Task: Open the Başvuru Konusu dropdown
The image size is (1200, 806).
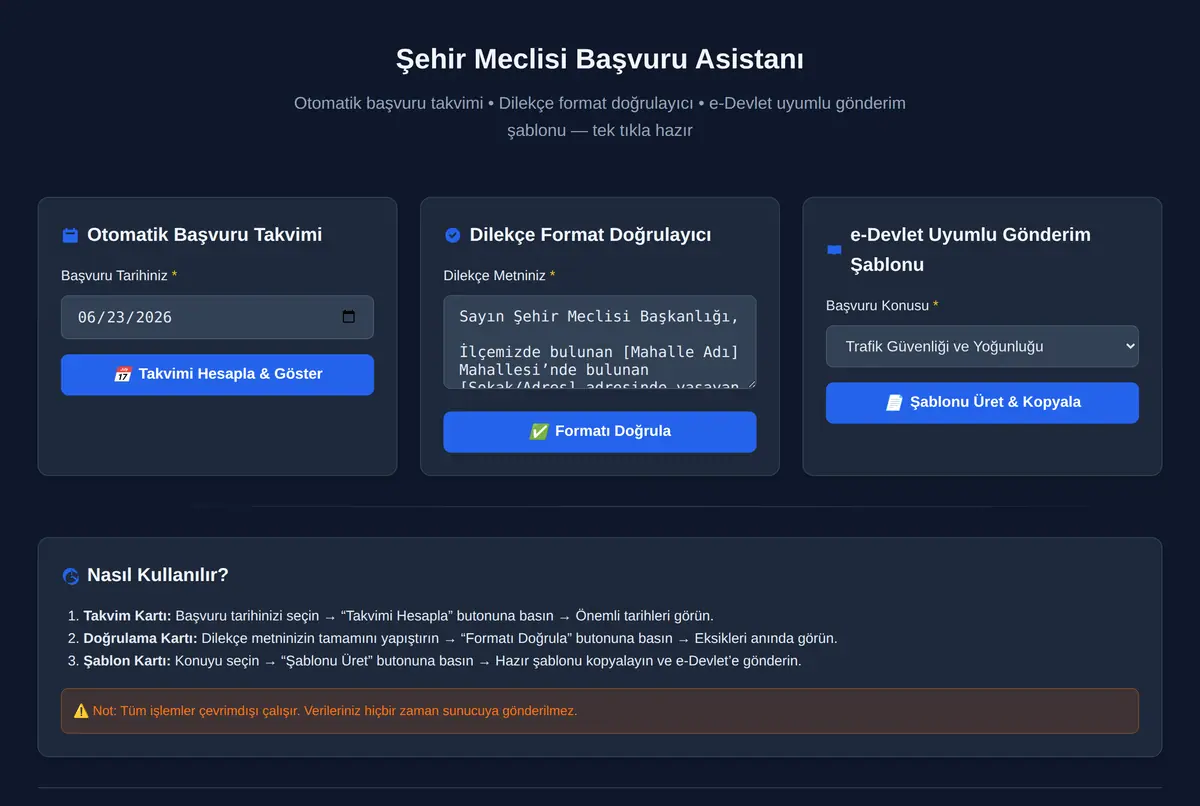Action: click(x=982, y=346)
